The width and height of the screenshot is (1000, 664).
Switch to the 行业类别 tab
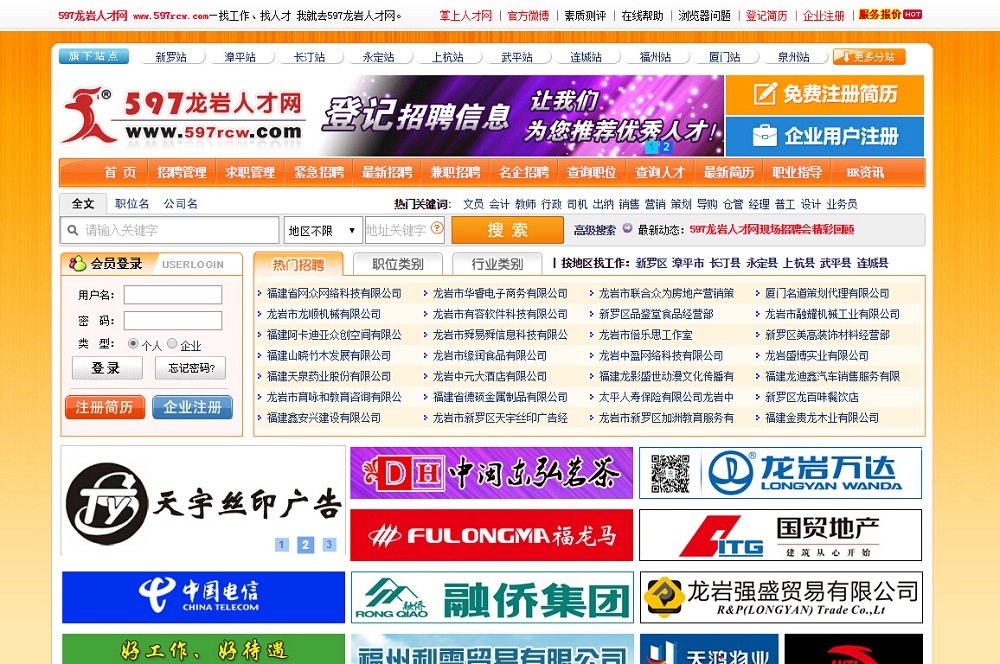pyautogui.click(x=497, y=264)
